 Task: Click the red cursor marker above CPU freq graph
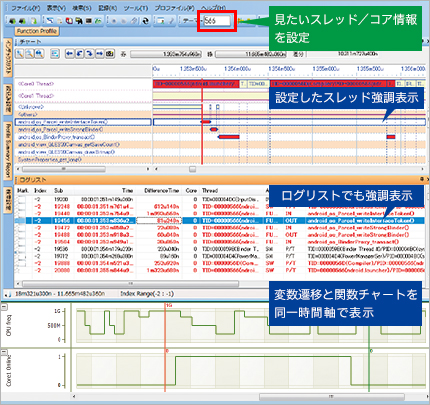(x=169, y=305)
